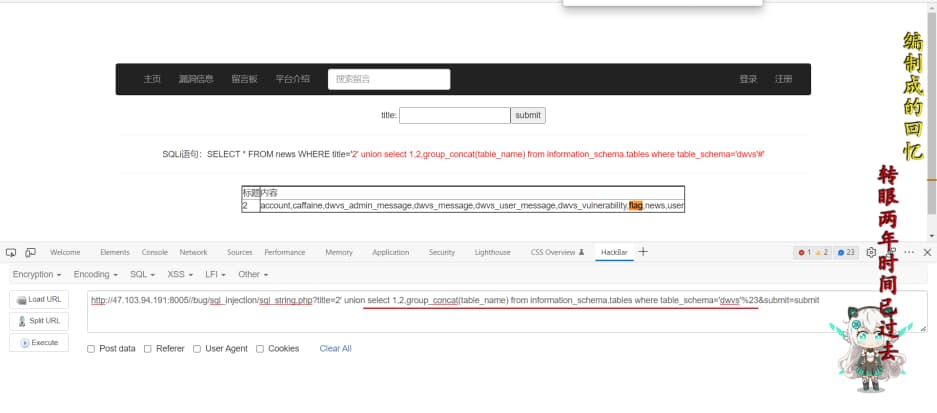Enable the Referer checkbox
The image size is (937, 413).
(148, 349)
